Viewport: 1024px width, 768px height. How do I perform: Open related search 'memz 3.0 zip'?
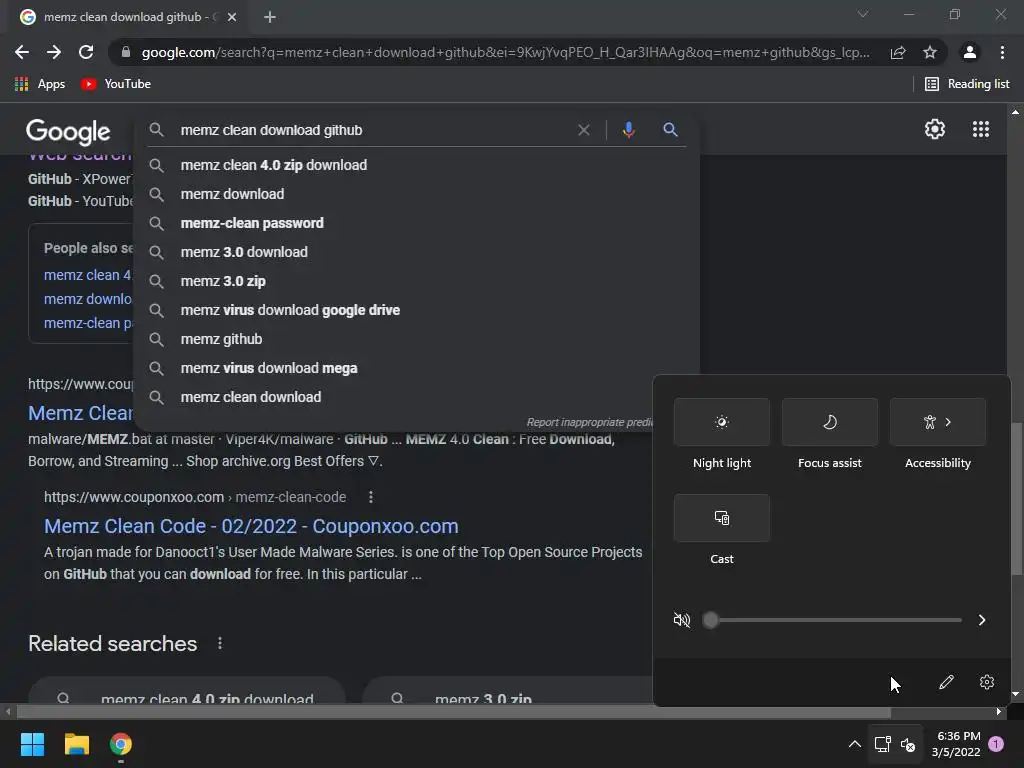(x=507, y=692)
